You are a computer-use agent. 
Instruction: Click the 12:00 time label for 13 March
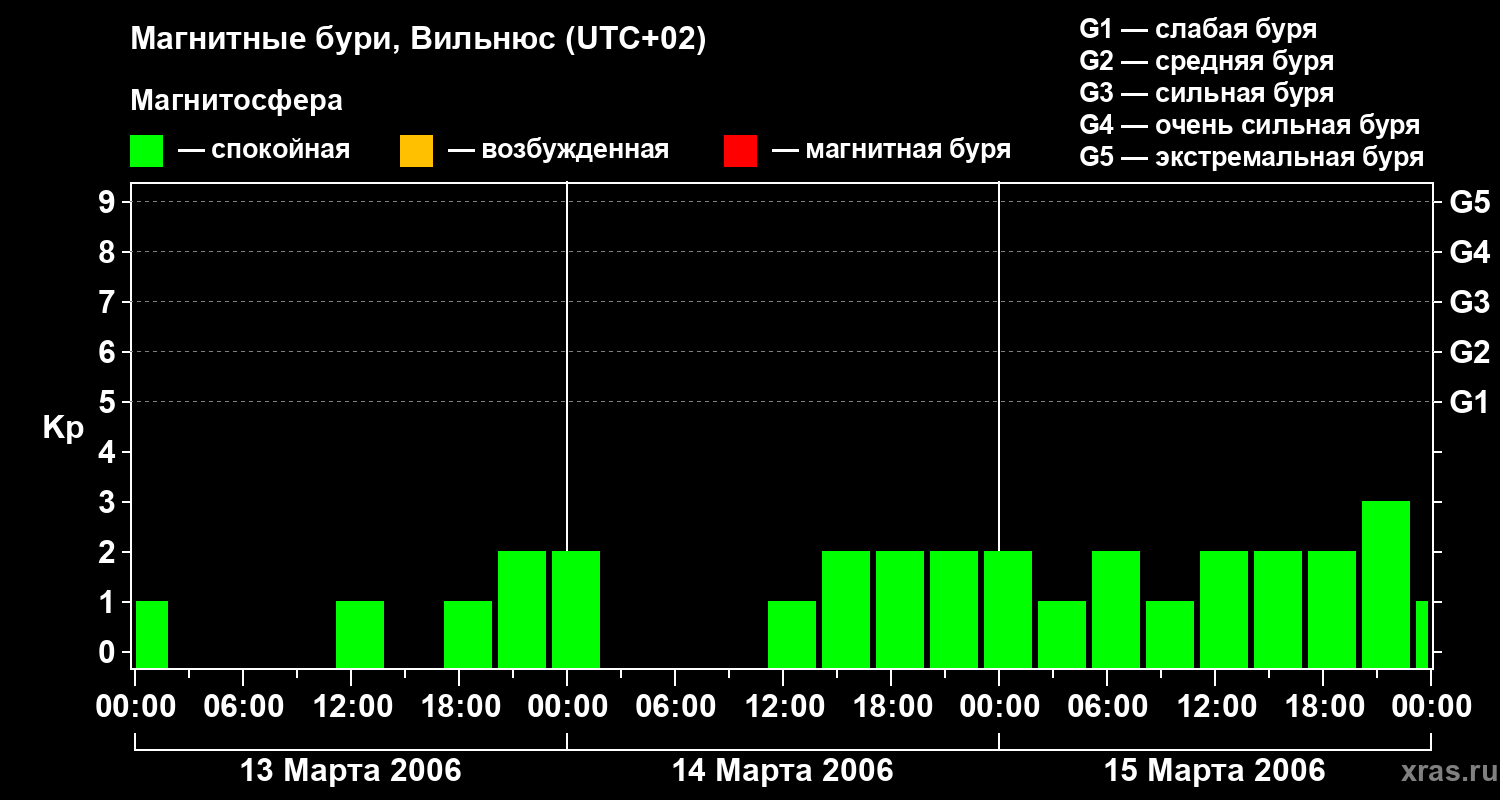pyautogui.click(x=351, y=706)
